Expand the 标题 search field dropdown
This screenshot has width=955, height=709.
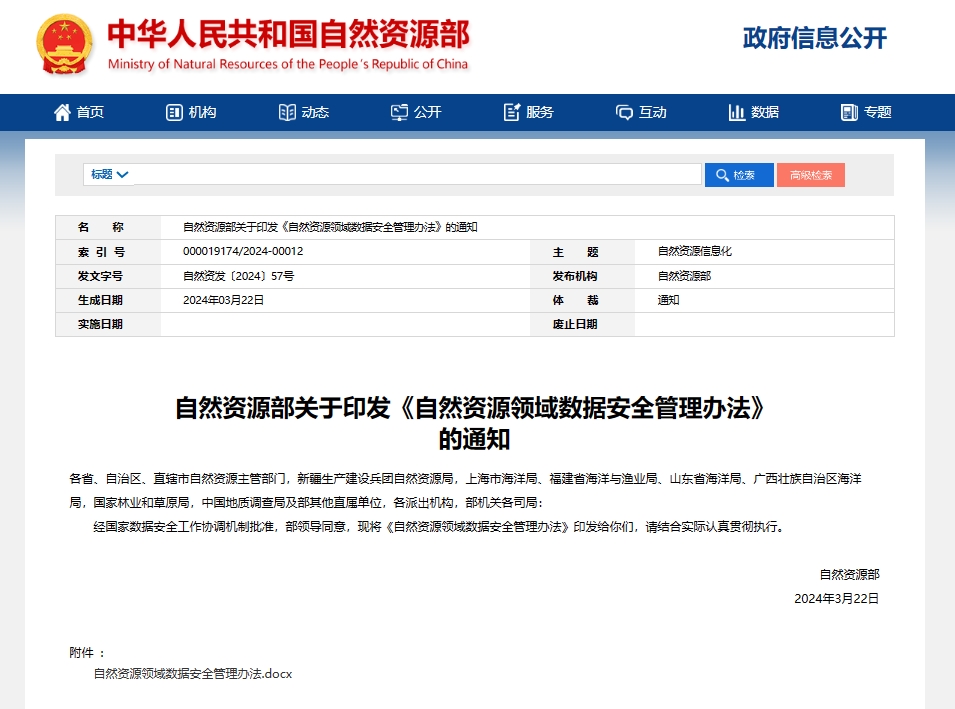pos(110,174)
